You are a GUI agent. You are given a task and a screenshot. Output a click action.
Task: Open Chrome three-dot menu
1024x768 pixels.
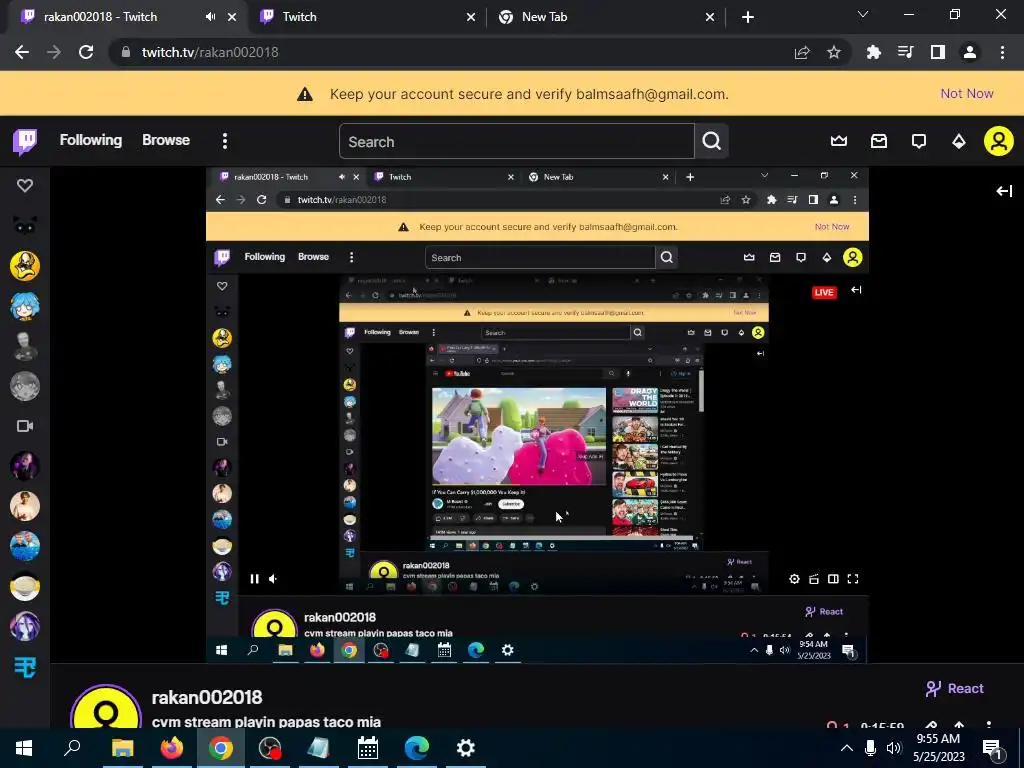point(1002,52)
